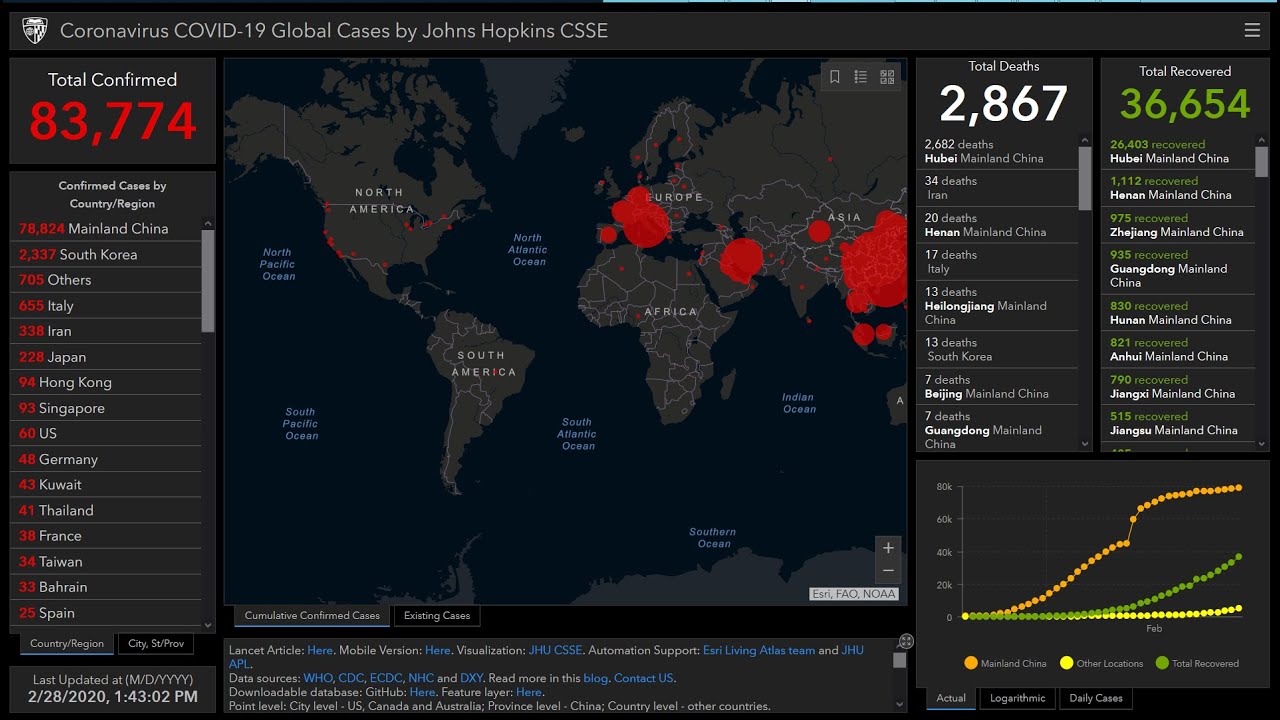Open the hamburger menu in the header
1280x720 pixels.
(1252, 30)
